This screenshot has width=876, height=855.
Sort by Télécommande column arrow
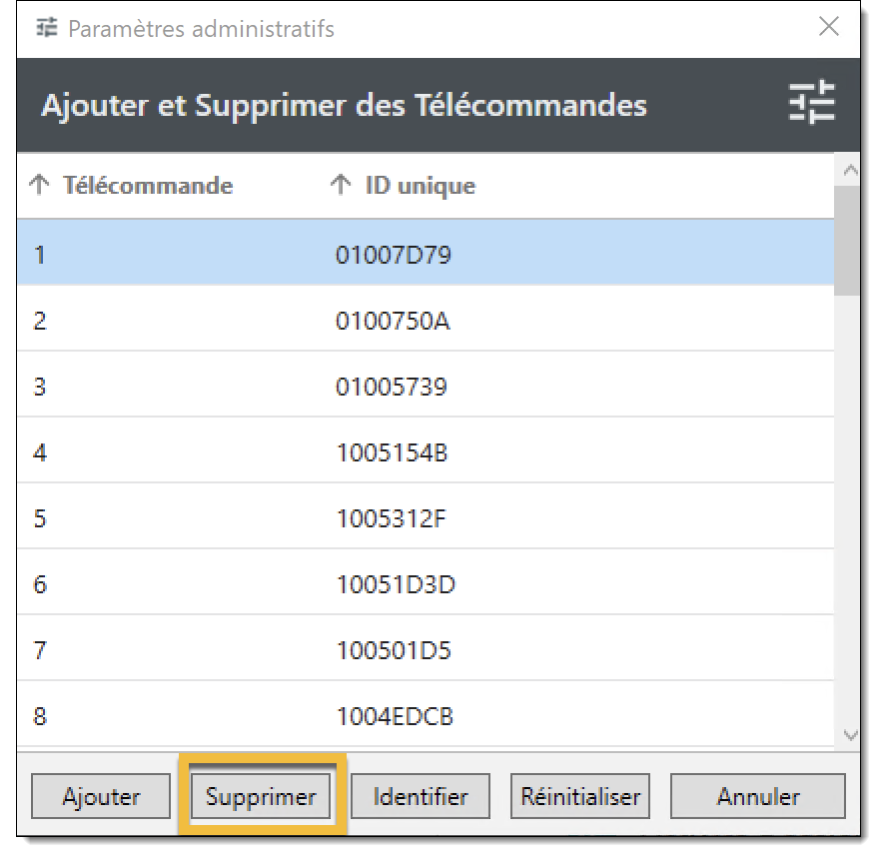[40, 185]
